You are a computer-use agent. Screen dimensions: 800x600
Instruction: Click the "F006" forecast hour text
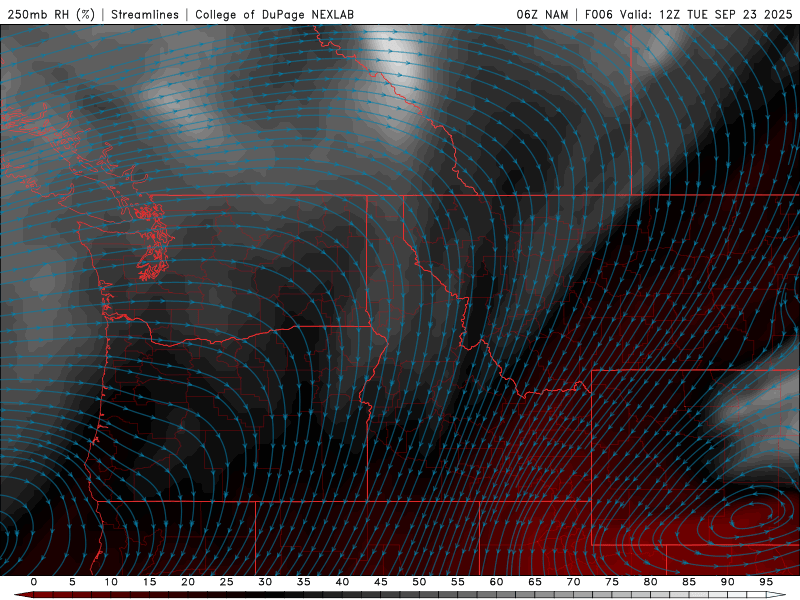(598, 14)
